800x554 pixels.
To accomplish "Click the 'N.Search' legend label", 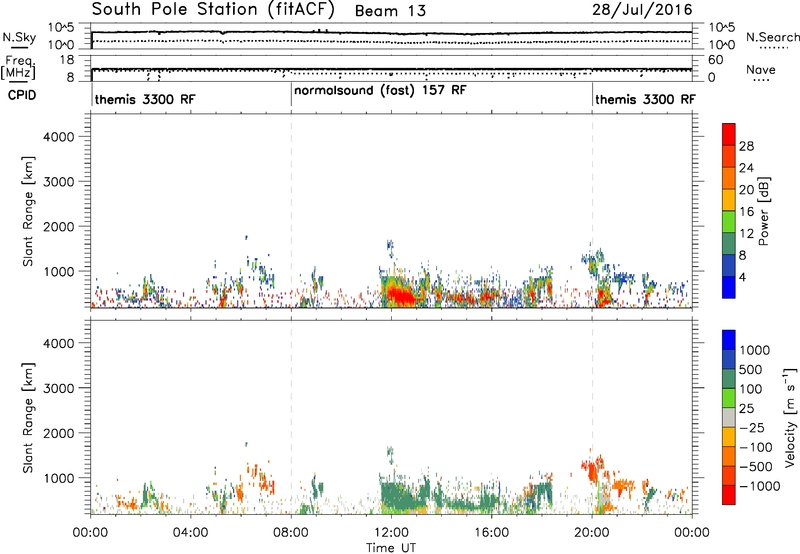I will [772, 37].
